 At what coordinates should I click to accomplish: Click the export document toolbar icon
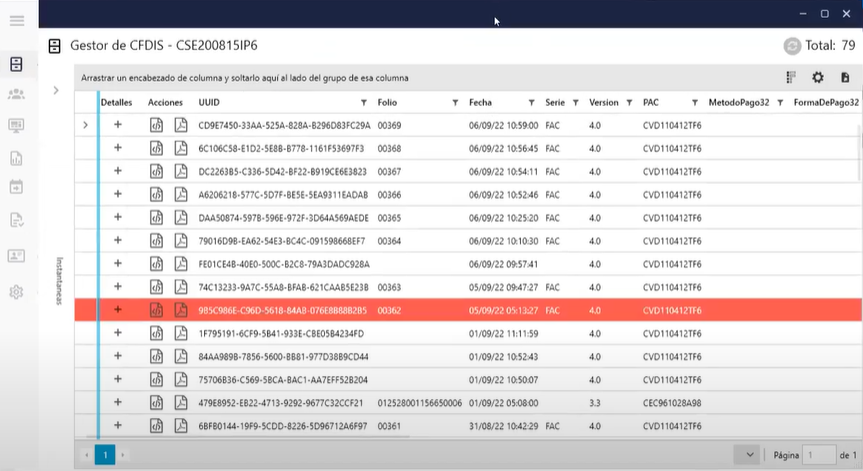pyautogui.click(x=845, y=78)
